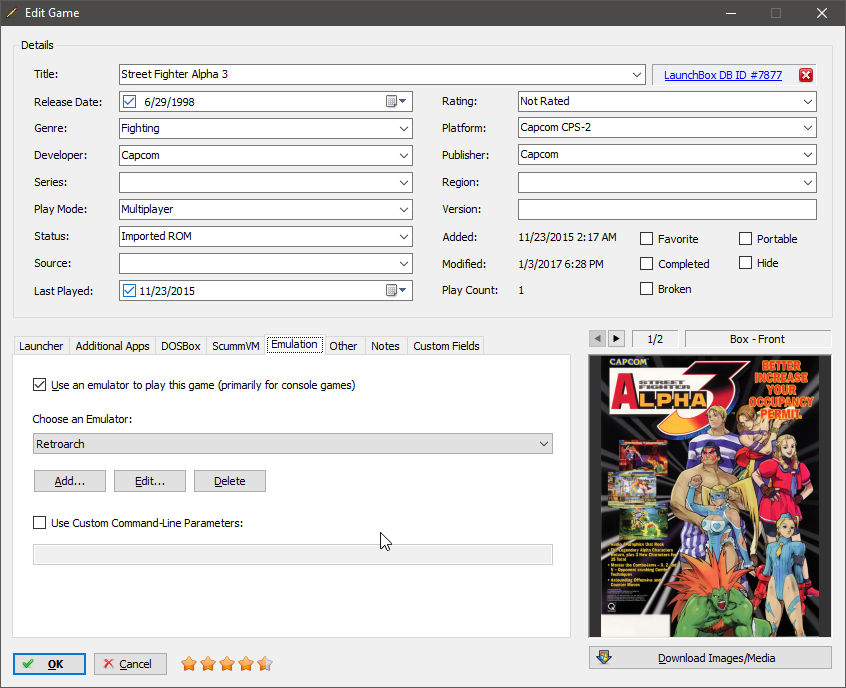This screenshot has width=846, height=688.
Task: Open the Source dropdown
Action: [404, 263]
